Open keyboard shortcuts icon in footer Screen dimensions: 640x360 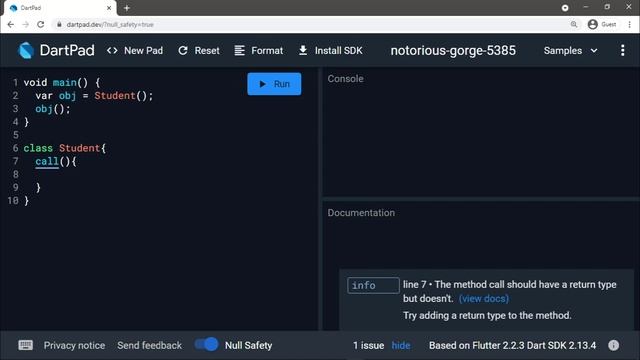pyautogui.click(x=25, y=345)
